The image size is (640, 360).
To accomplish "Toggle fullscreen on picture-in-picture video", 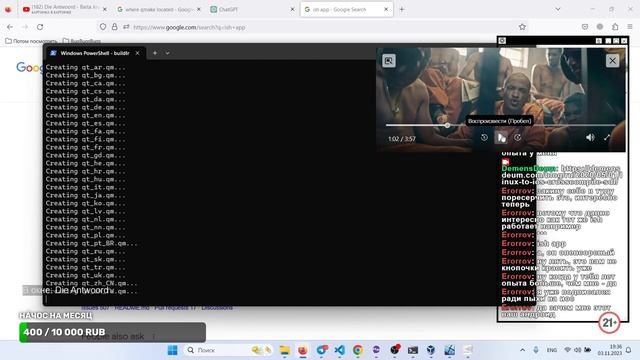I will click(607, 138).
